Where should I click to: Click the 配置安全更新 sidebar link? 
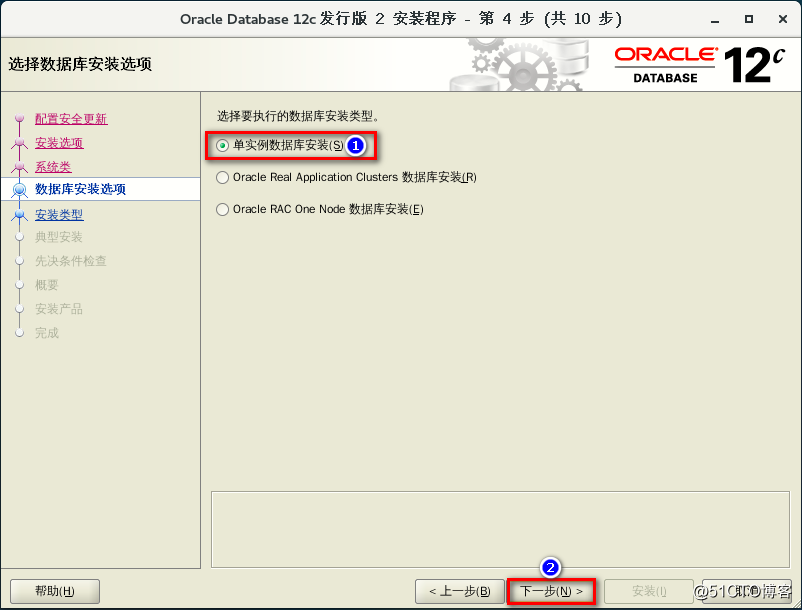(x=70, y=118)
